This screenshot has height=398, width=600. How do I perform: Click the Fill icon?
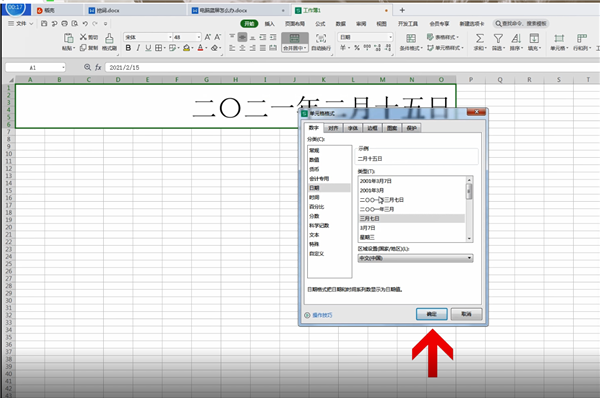534,38
